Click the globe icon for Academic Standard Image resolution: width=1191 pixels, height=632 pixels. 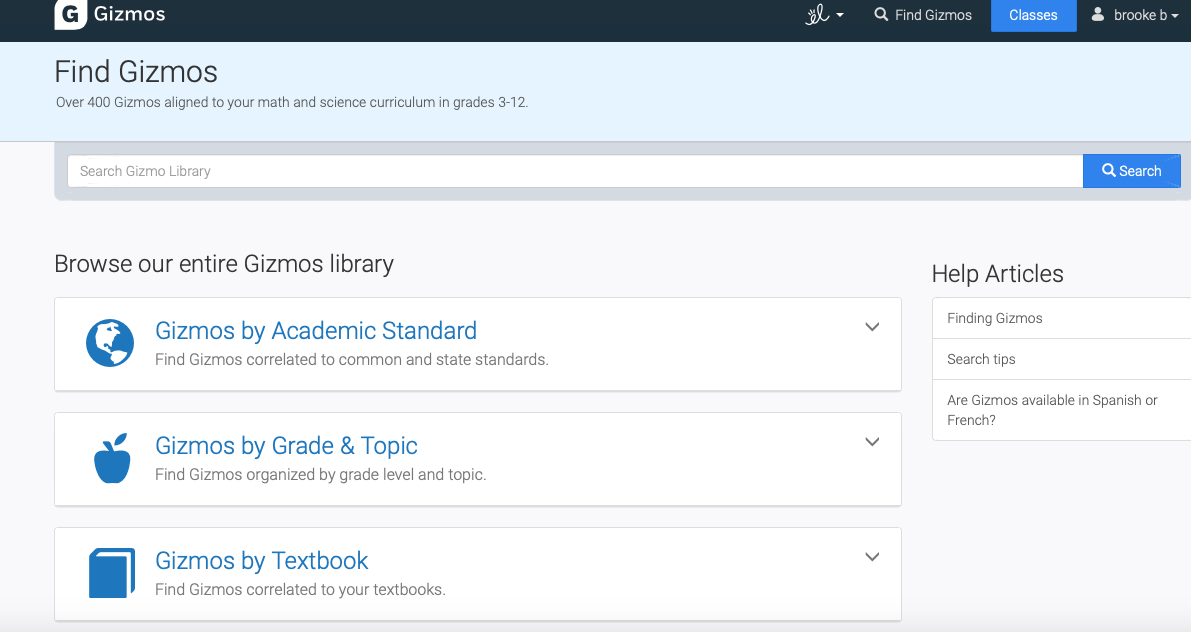pyautogui.click(x=110, y=343)
